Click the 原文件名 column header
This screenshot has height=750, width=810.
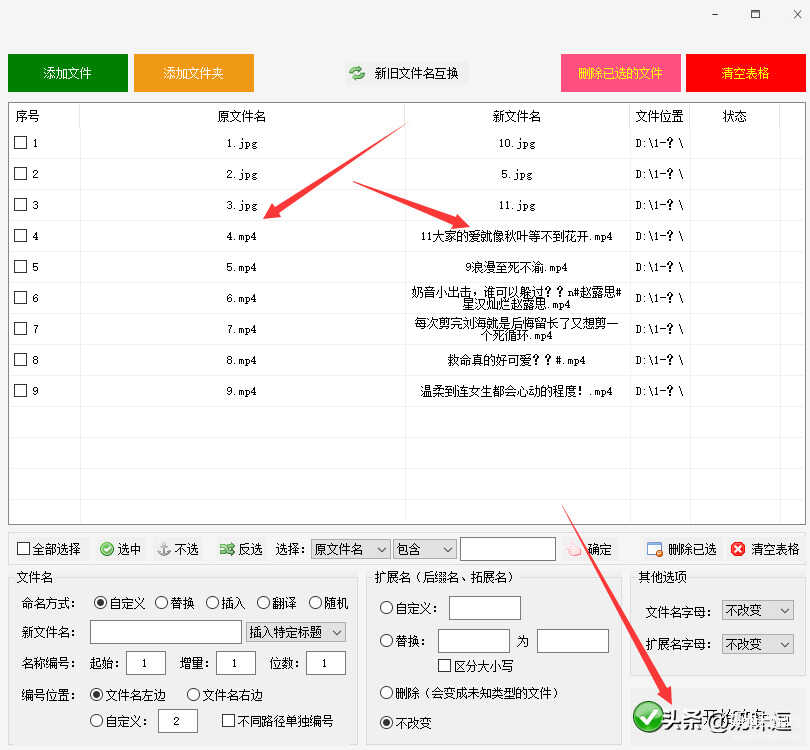[242, 116]
